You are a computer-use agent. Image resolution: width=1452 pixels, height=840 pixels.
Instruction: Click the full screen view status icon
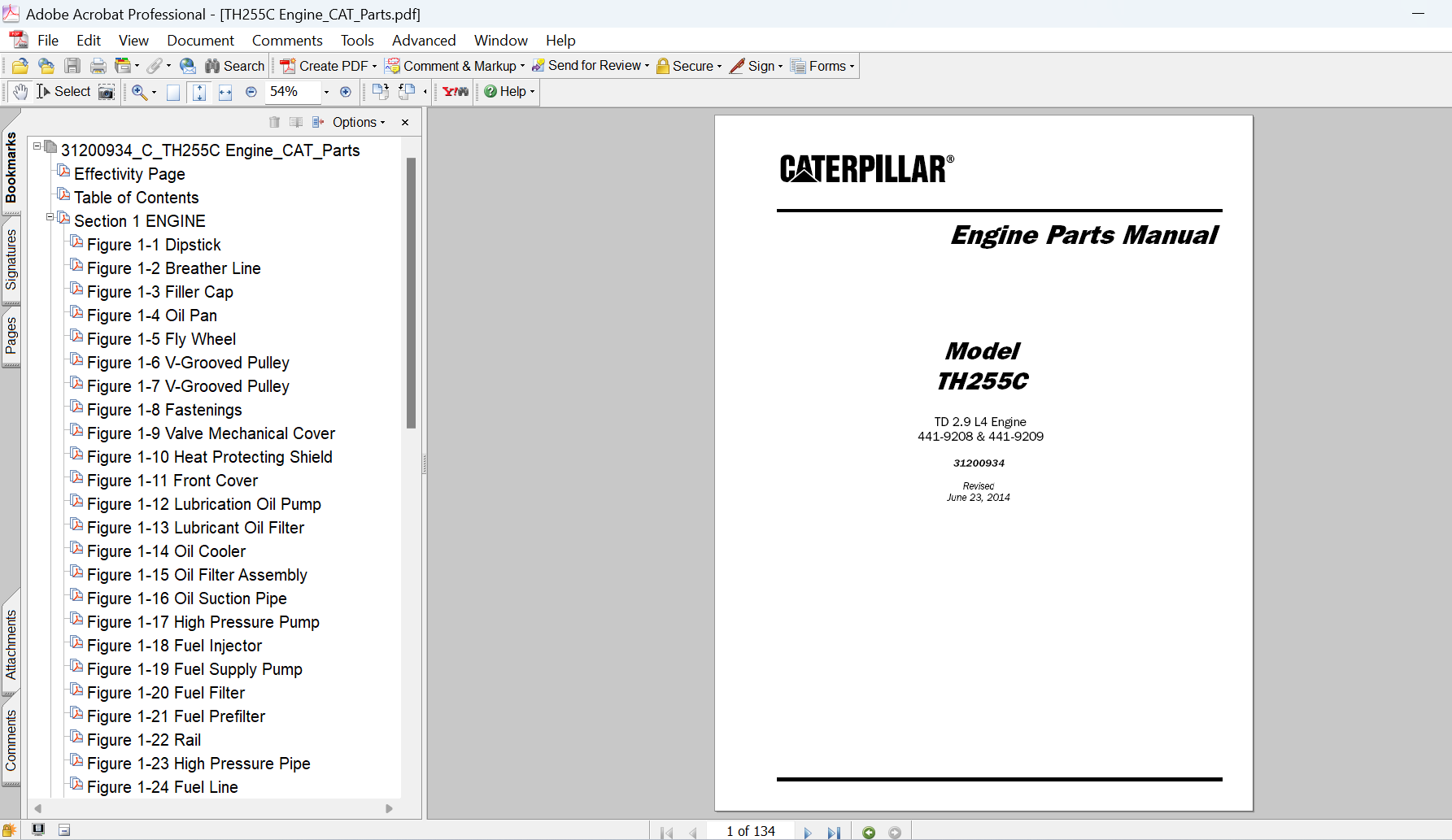point(38,829)
